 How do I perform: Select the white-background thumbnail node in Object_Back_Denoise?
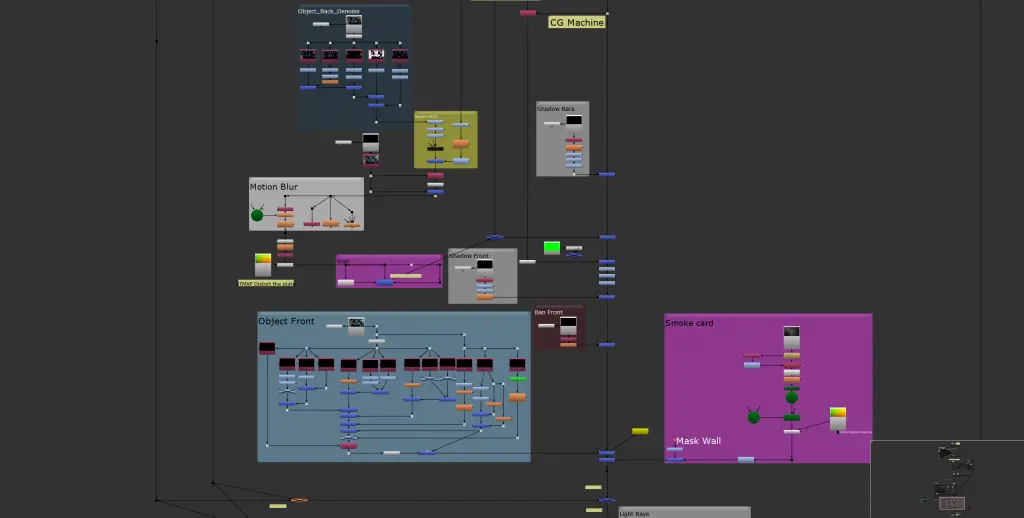coord(376,55)
